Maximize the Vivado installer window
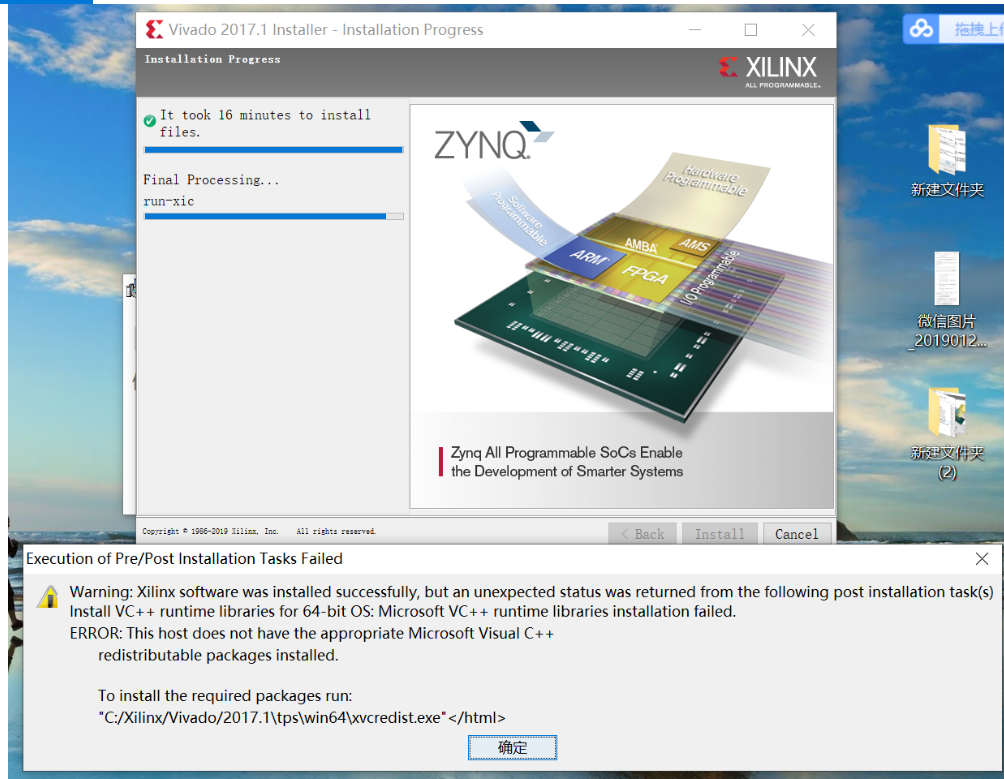This screenshot has width=1004, height=779. pos(751,30)
